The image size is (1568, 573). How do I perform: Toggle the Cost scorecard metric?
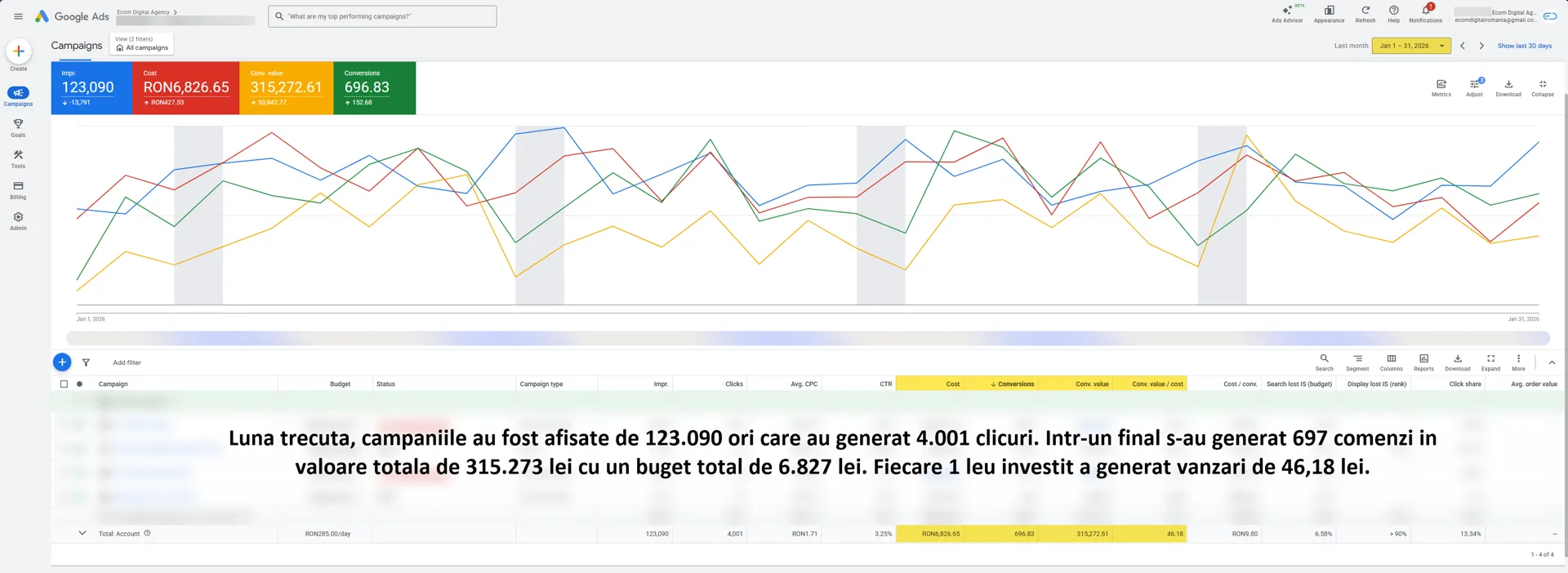pyautogui.click(x=185, y=87)
